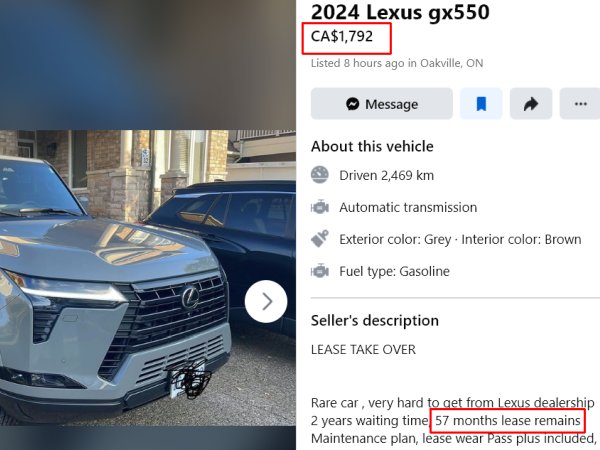
Task: Open the grey Lexus photo
Action: 148,278
